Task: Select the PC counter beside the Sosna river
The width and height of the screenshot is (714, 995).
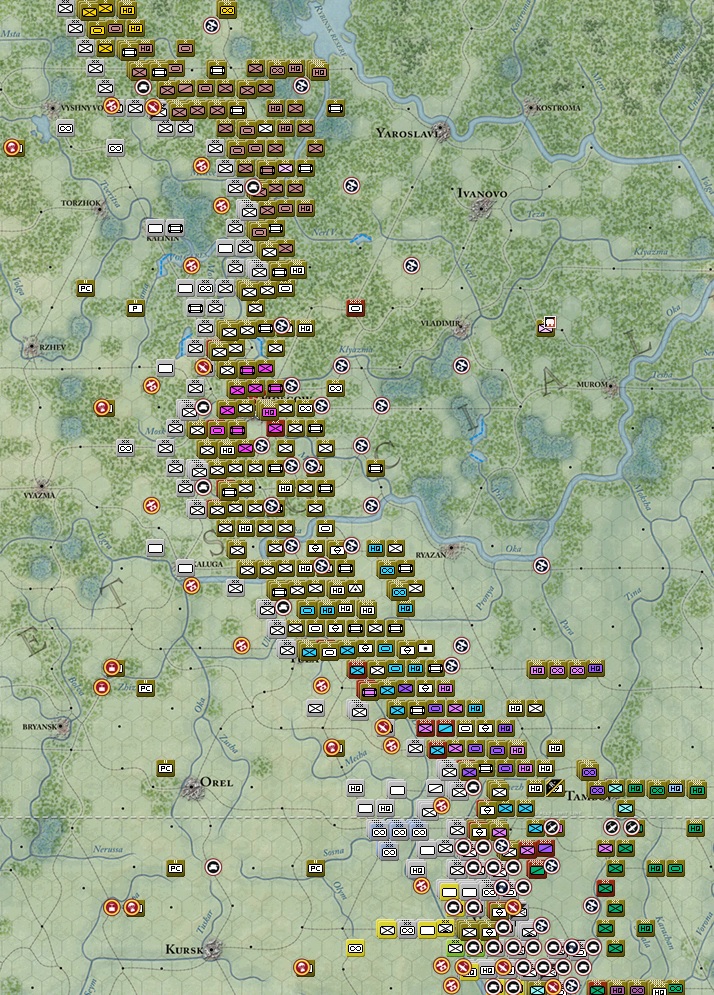Action: tap(315, 868)
